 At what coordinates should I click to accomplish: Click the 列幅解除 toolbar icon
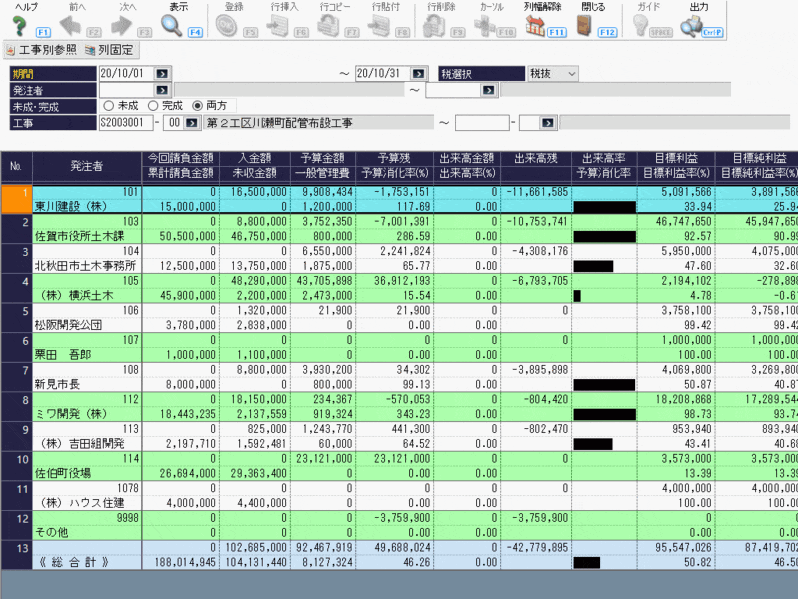tap(538, 25)
